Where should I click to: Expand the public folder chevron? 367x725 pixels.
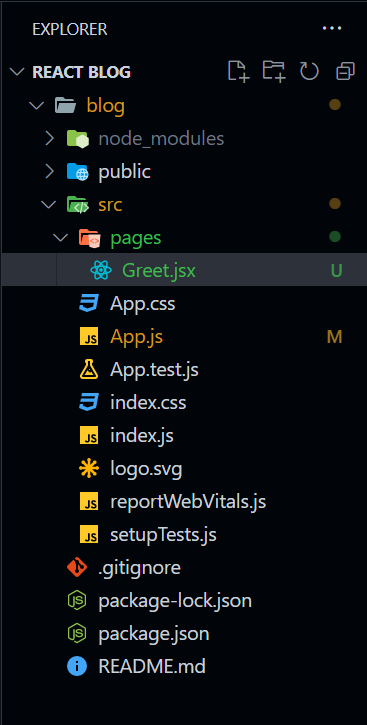point(49,171)
